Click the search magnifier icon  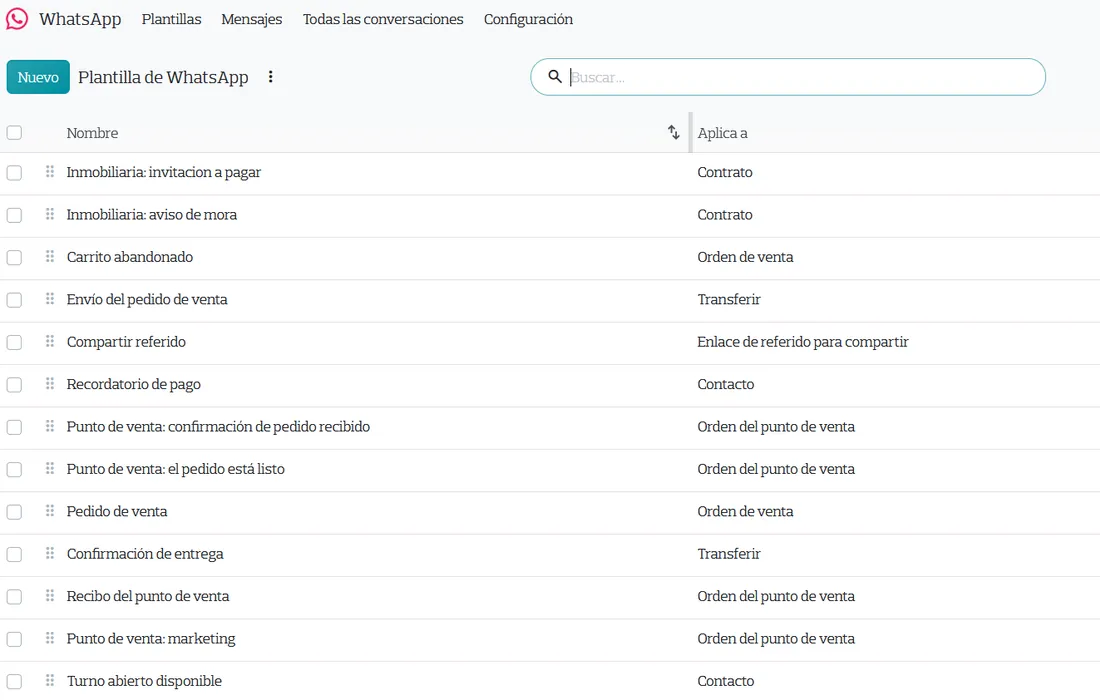[x=555, y=76]
